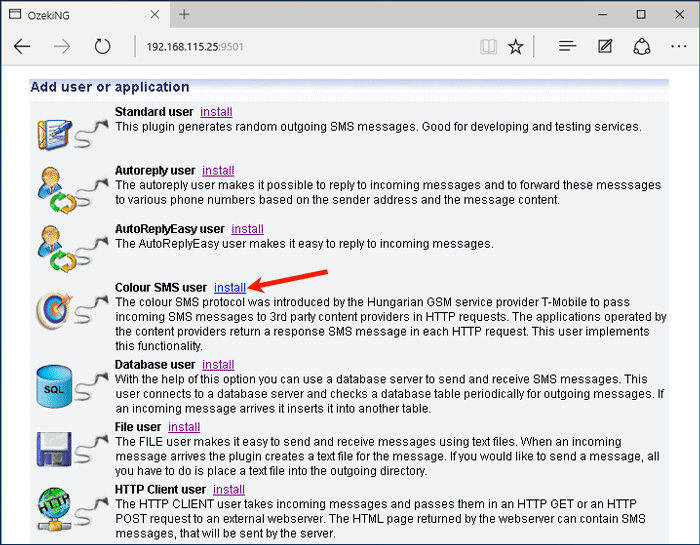The height and width of the screenshot is (545, 700).
Task: Install the HTTP Client user
Action: coord(229,489)
